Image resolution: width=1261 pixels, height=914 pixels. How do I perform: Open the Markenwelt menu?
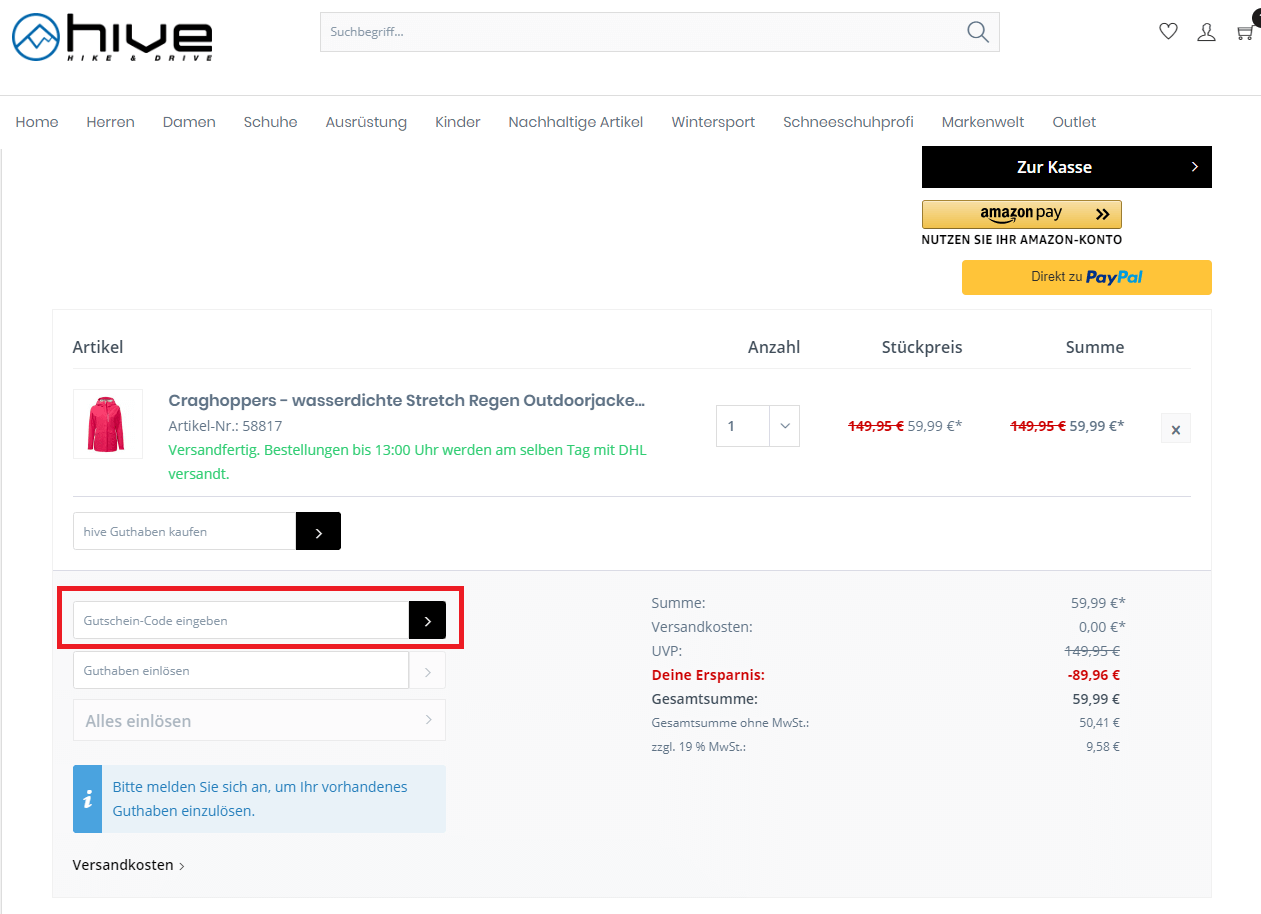983,122
